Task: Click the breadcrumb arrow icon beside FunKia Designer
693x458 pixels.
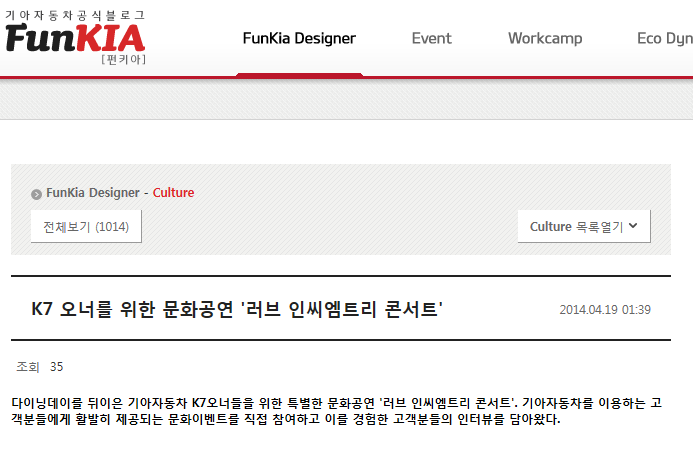Action: [x=36, y=194]
